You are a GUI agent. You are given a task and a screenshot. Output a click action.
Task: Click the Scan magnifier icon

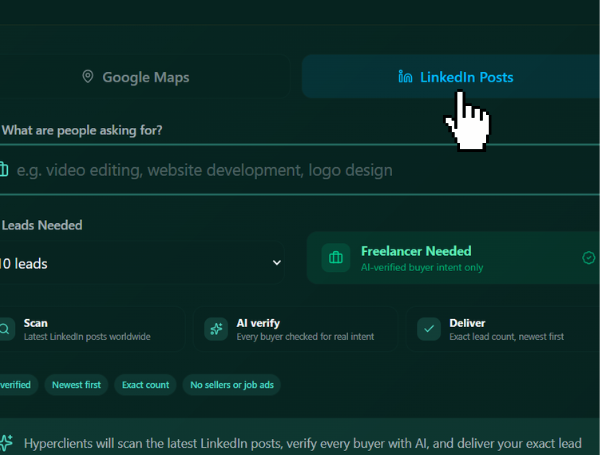5,329
